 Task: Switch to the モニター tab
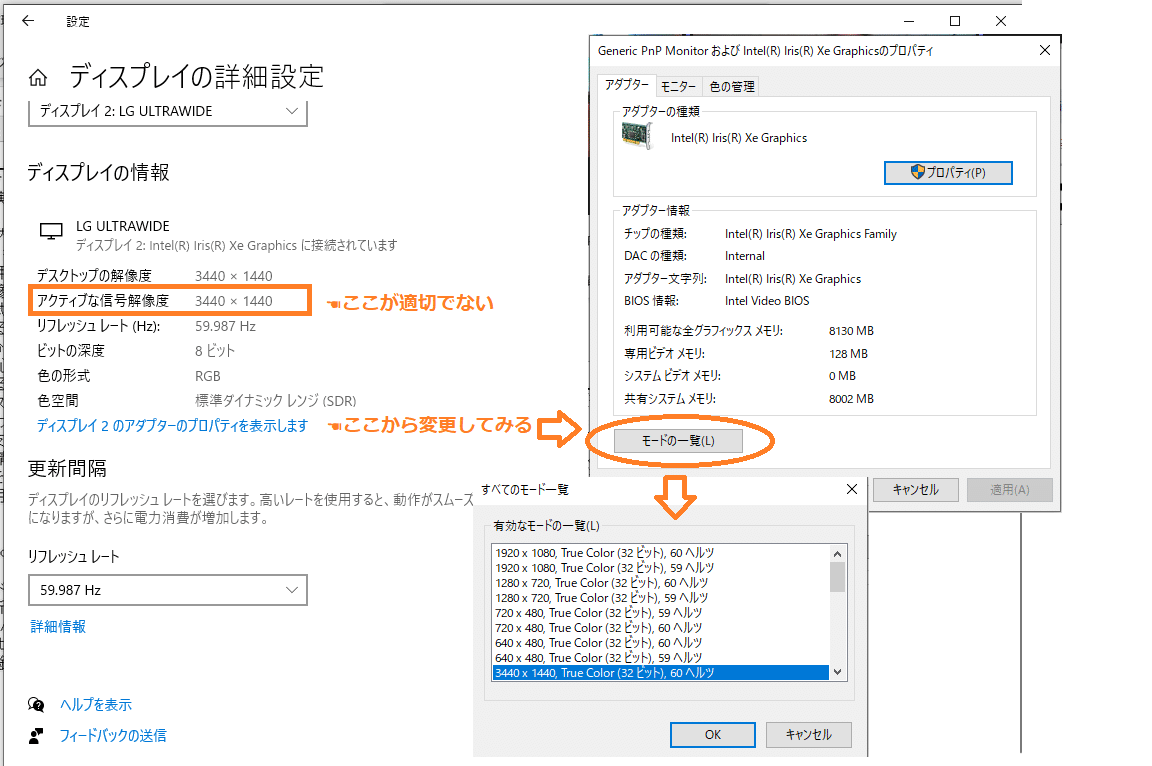coord(678,87)
